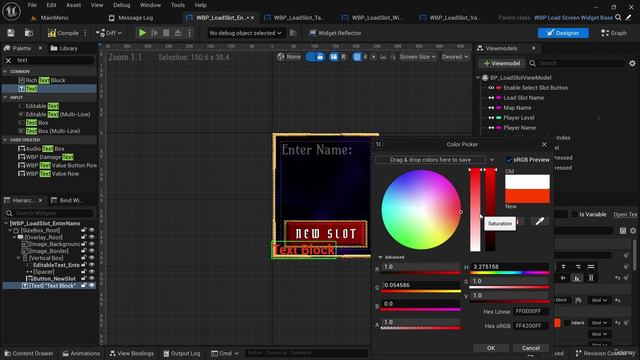Image resolution: width=640 pixels, height=360 pixels.
Task: Open the Content Drawer
Action: [x=29, y=353]
